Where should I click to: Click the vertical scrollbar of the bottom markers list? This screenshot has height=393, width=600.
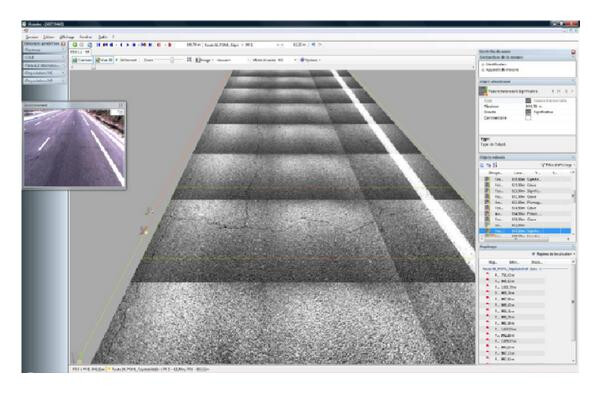(573, 311)
